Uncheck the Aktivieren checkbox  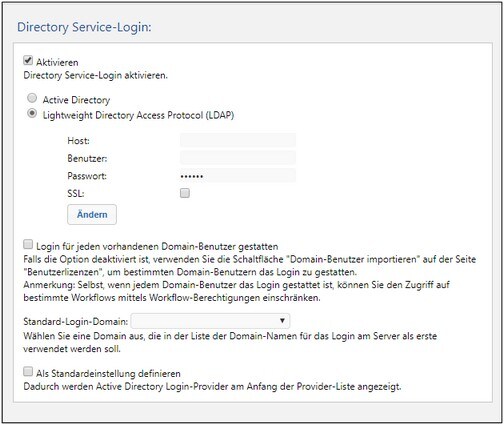point(28,61)
